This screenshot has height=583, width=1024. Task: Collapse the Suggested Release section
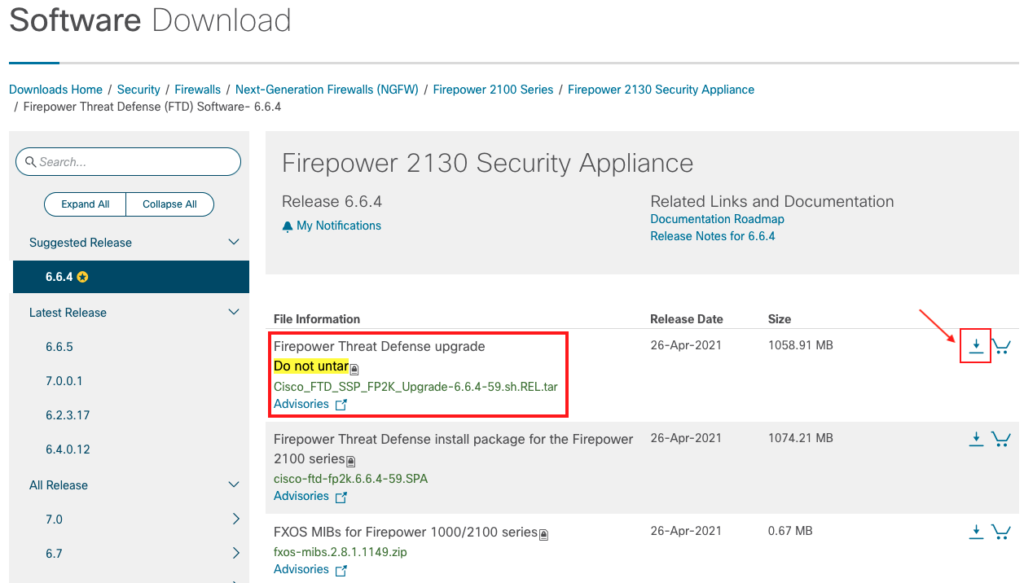[x=233, y=242]
